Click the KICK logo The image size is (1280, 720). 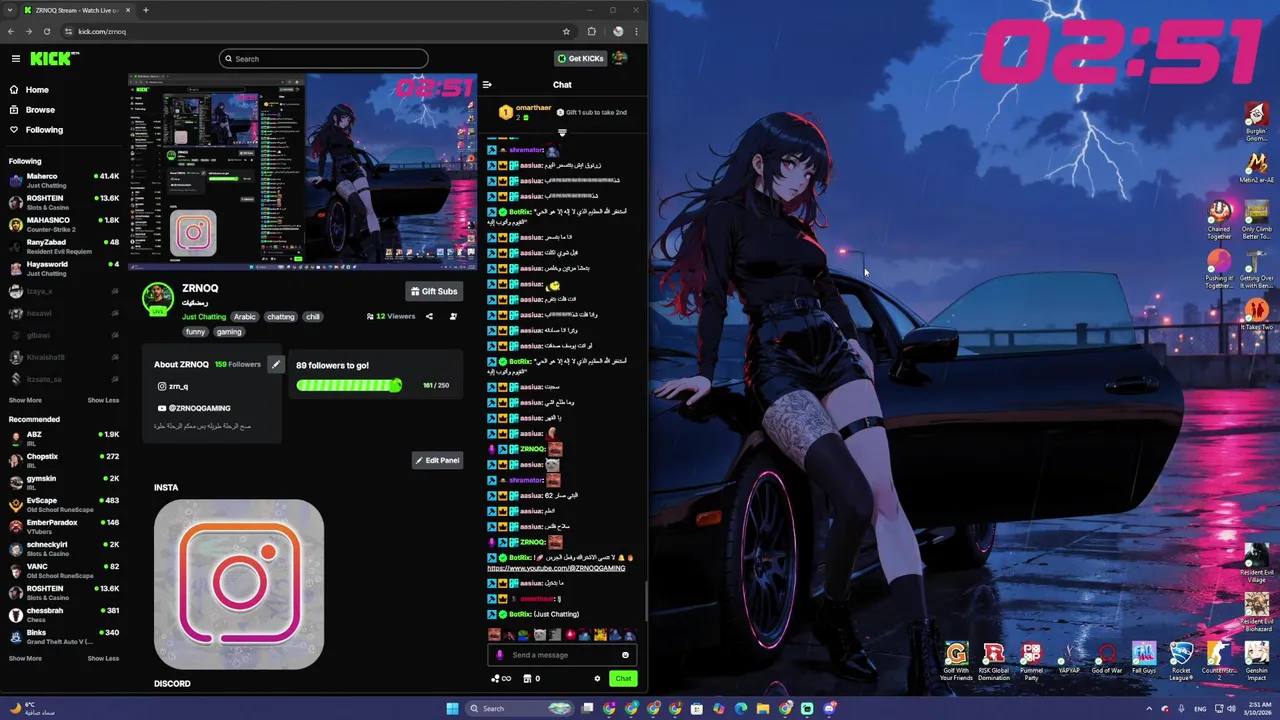pyautogui.click(x=50, y=59)
